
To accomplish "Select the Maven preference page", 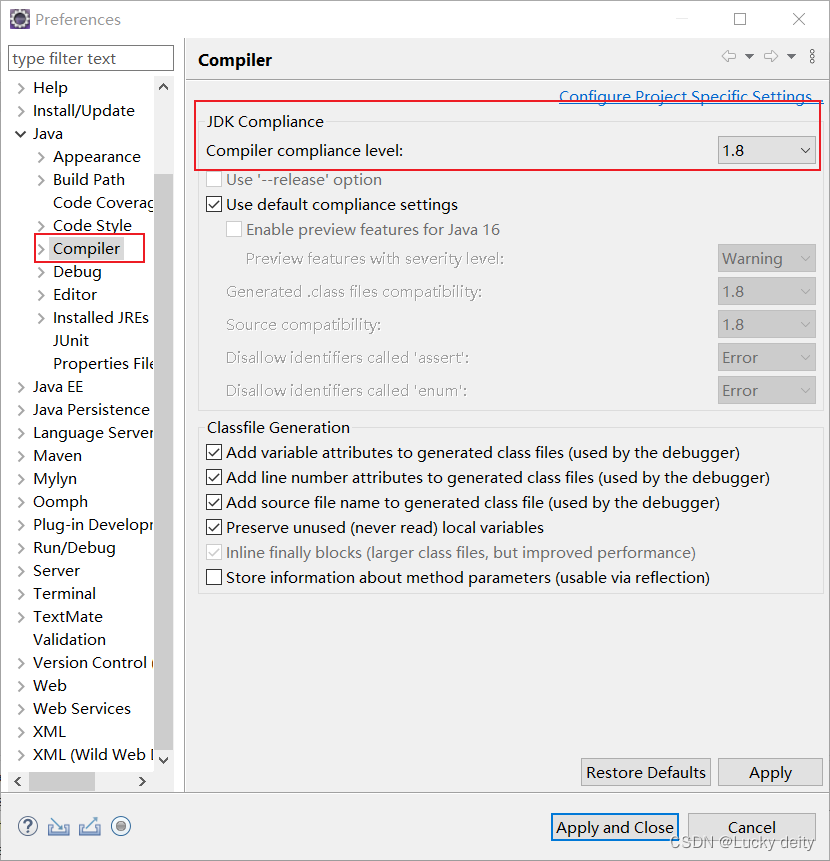I will [x=57, y=455].
